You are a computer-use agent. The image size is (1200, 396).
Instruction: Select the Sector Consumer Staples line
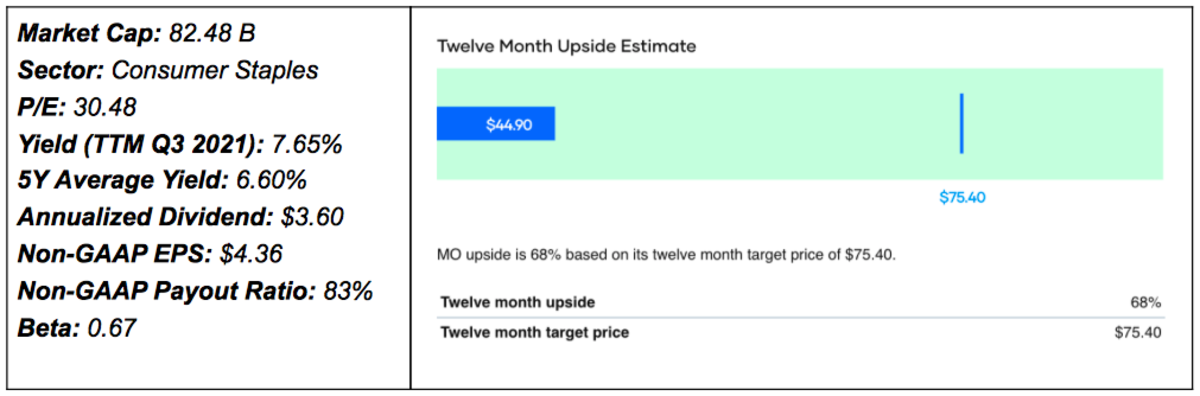(168, 70)
